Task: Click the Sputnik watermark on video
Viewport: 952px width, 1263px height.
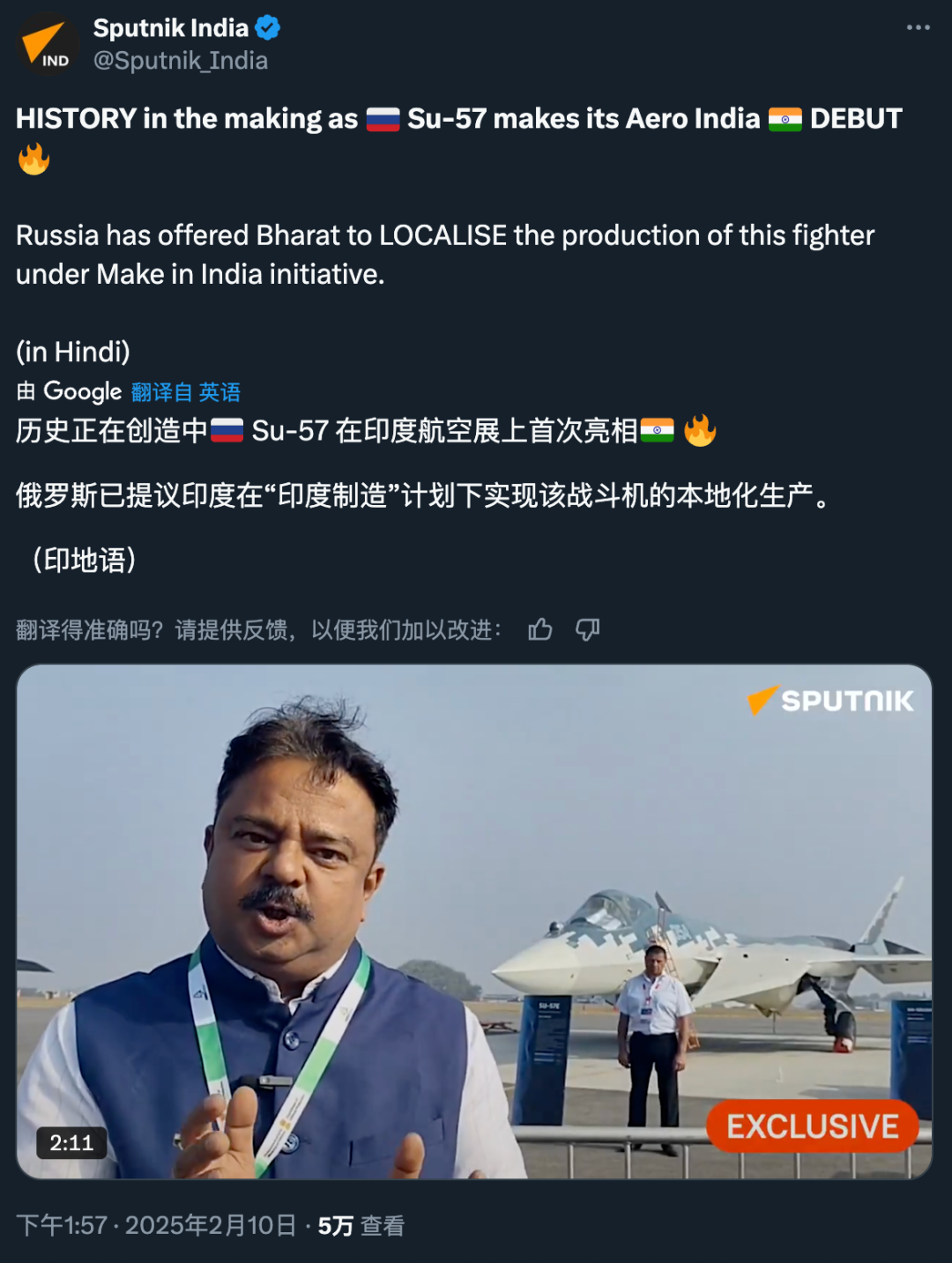Action: coord(830,700)
